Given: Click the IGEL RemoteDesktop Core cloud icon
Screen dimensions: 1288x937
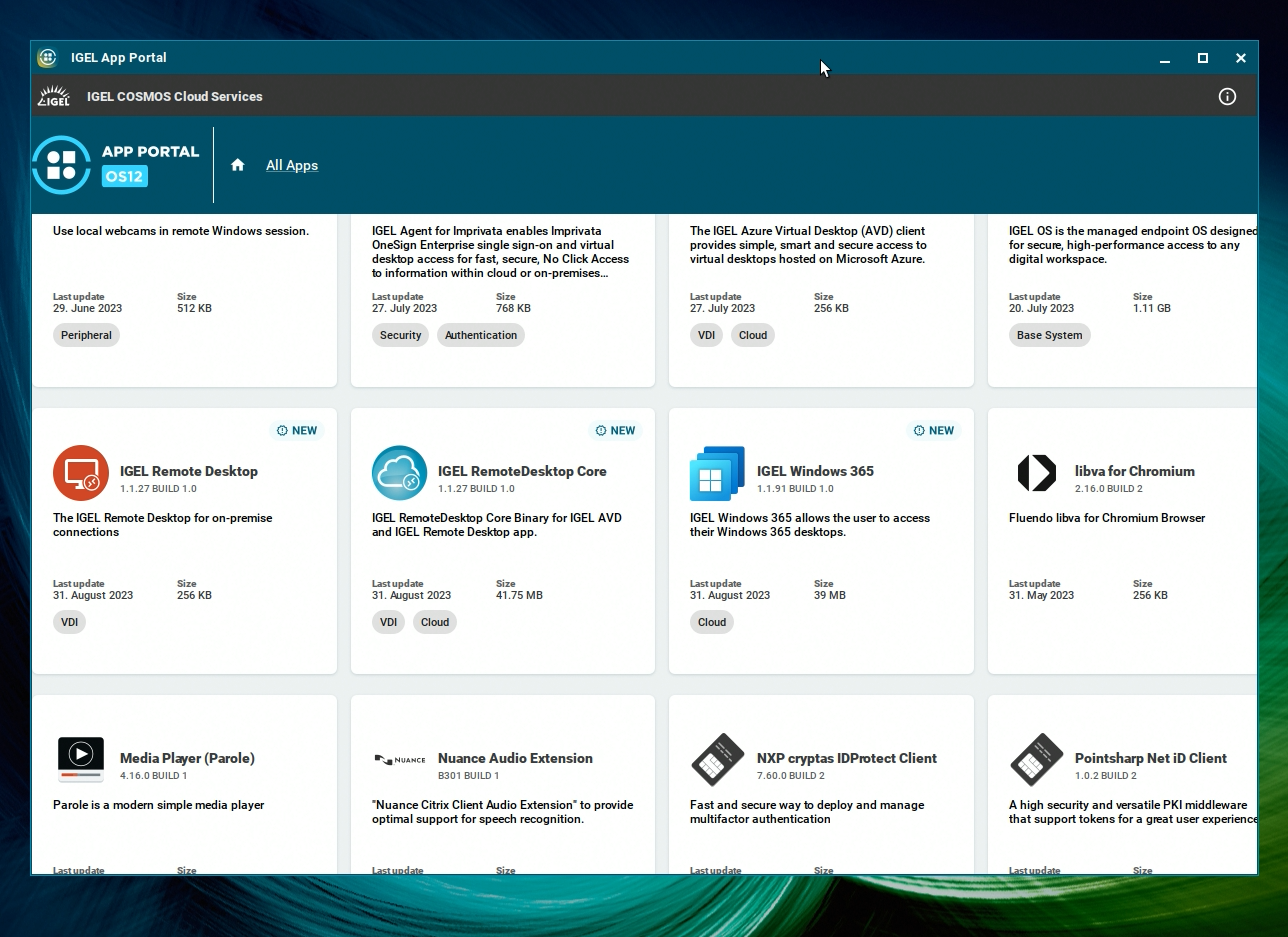Looking at the screenshot, I should pyautogui.click(x=399, y=473).
